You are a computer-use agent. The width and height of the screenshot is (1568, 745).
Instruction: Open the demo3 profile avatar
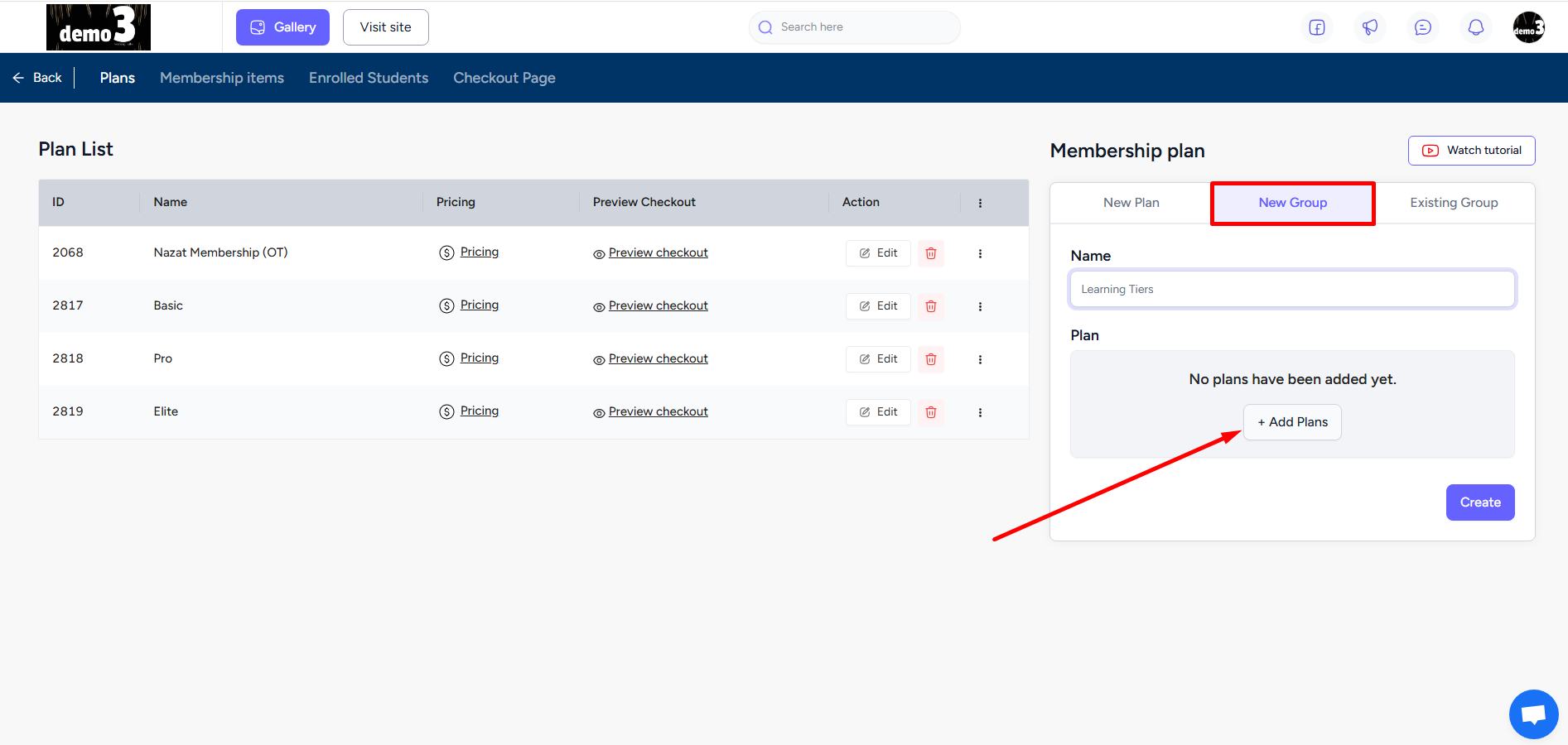(x=1529, y=27)
